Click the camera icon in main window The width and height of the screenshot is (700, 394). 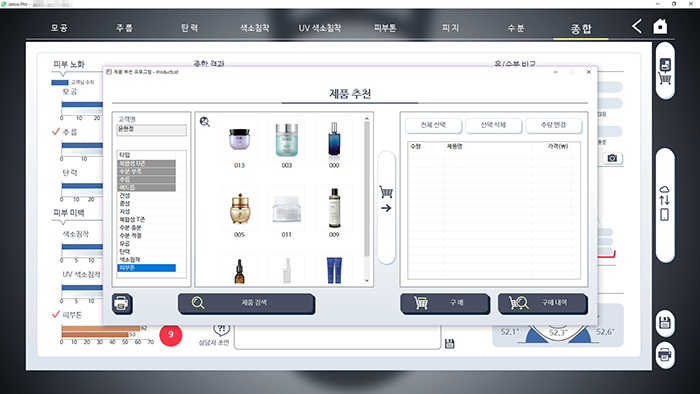point(612,158)
